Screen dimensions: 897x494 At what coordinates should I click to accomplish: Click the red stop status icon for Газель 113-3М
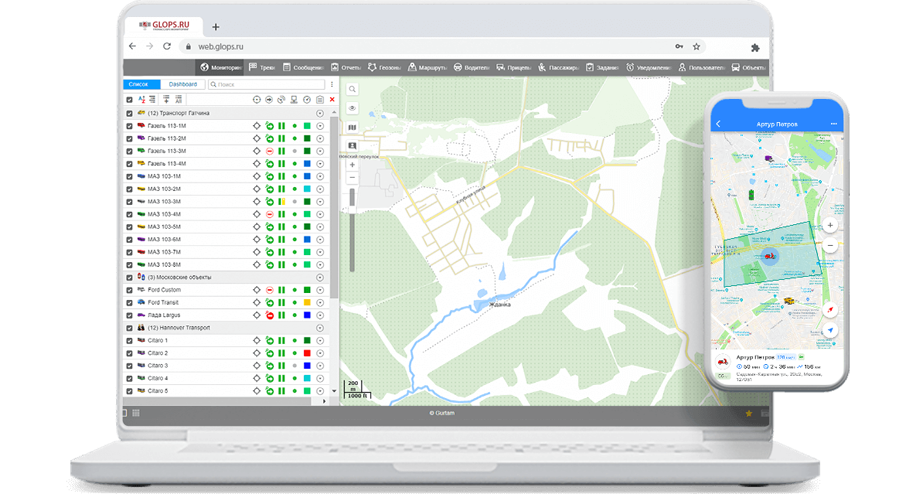(269, 151)
